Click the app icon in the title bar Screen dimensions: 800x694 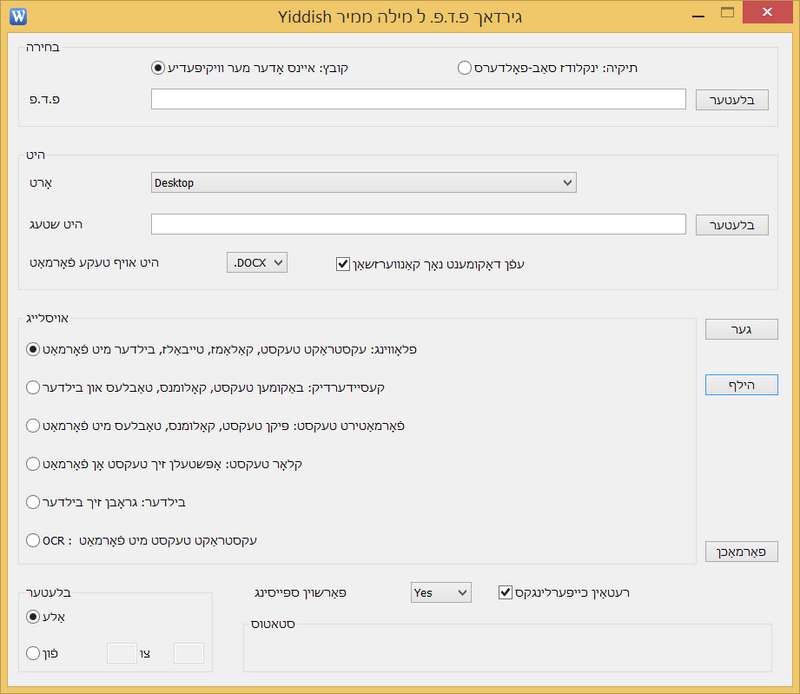[16, 15]
